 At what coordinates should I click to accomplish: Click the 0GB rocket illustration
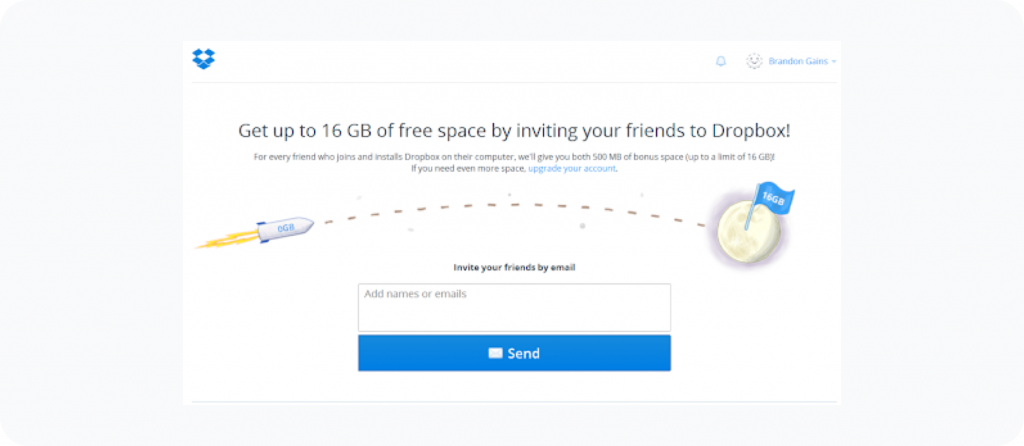click(x=284, y=228)
